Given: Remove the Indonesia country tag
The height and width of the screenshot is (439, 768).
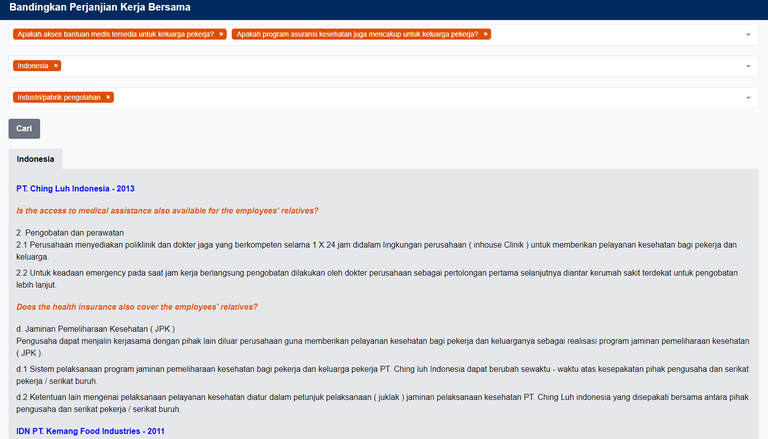Looking at the screenshot, I should point(56,66).
